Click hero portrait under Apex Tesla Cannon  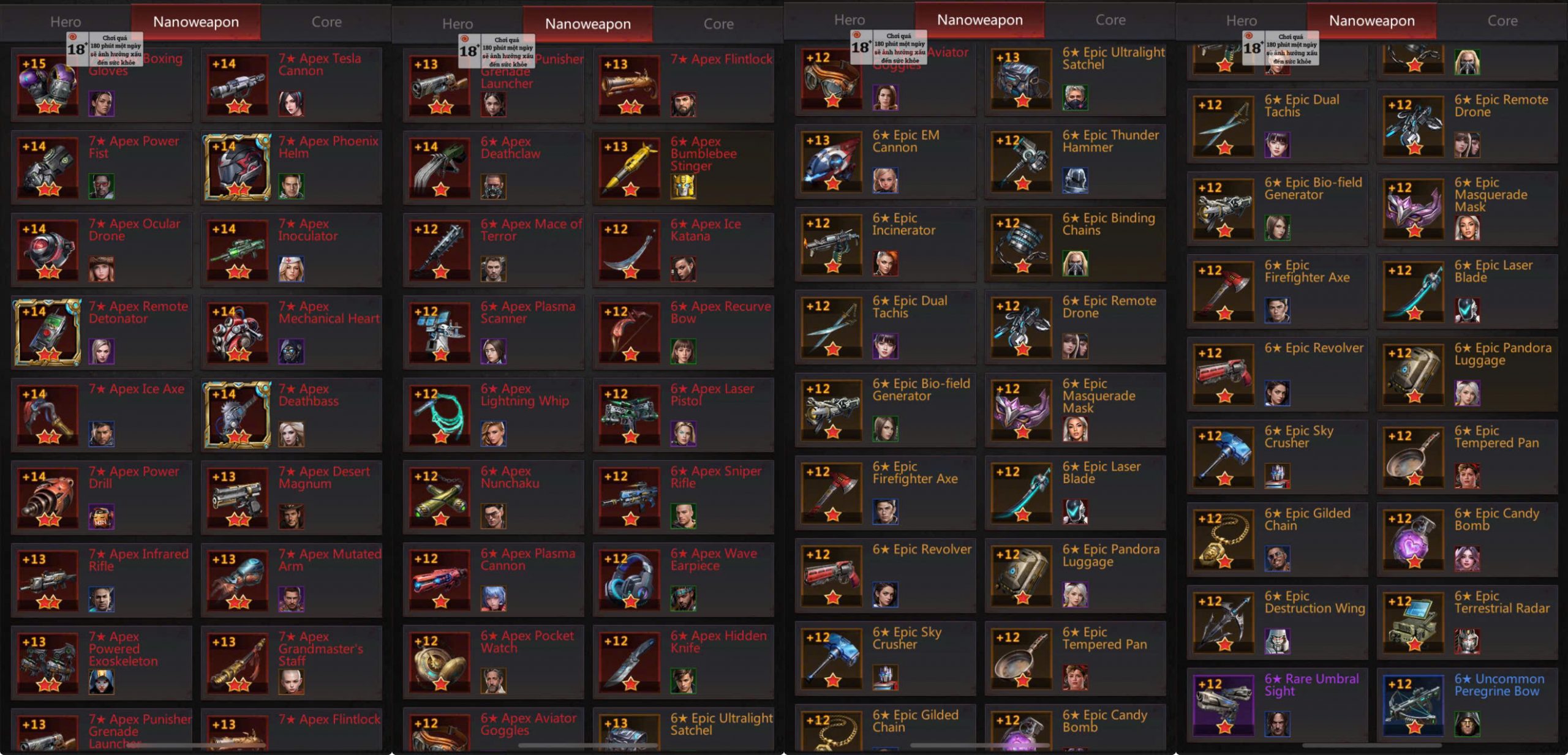click(x=291, y=103)
